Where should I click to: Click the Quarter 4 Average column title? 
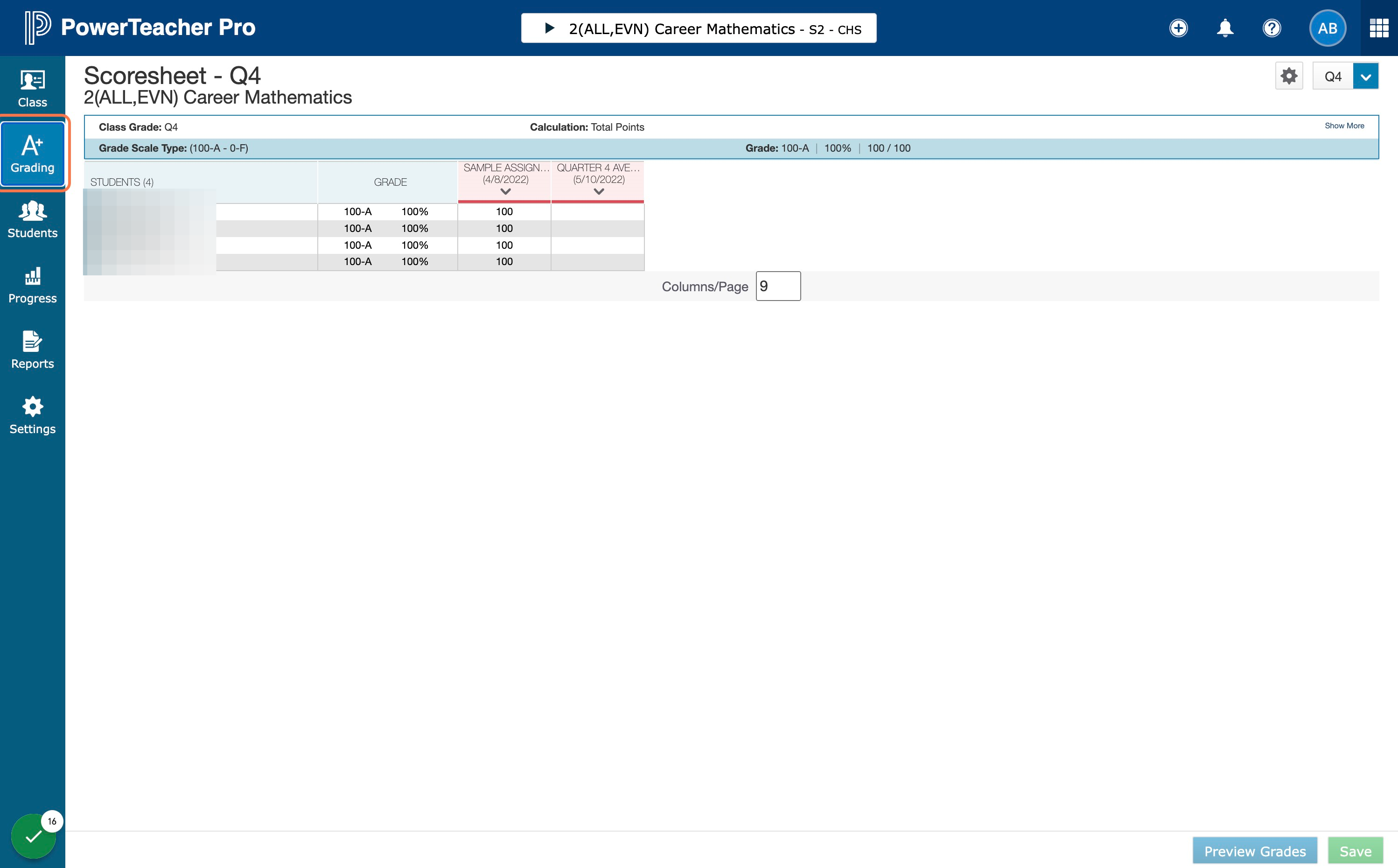pyautogui.click(x=598, y=168)
